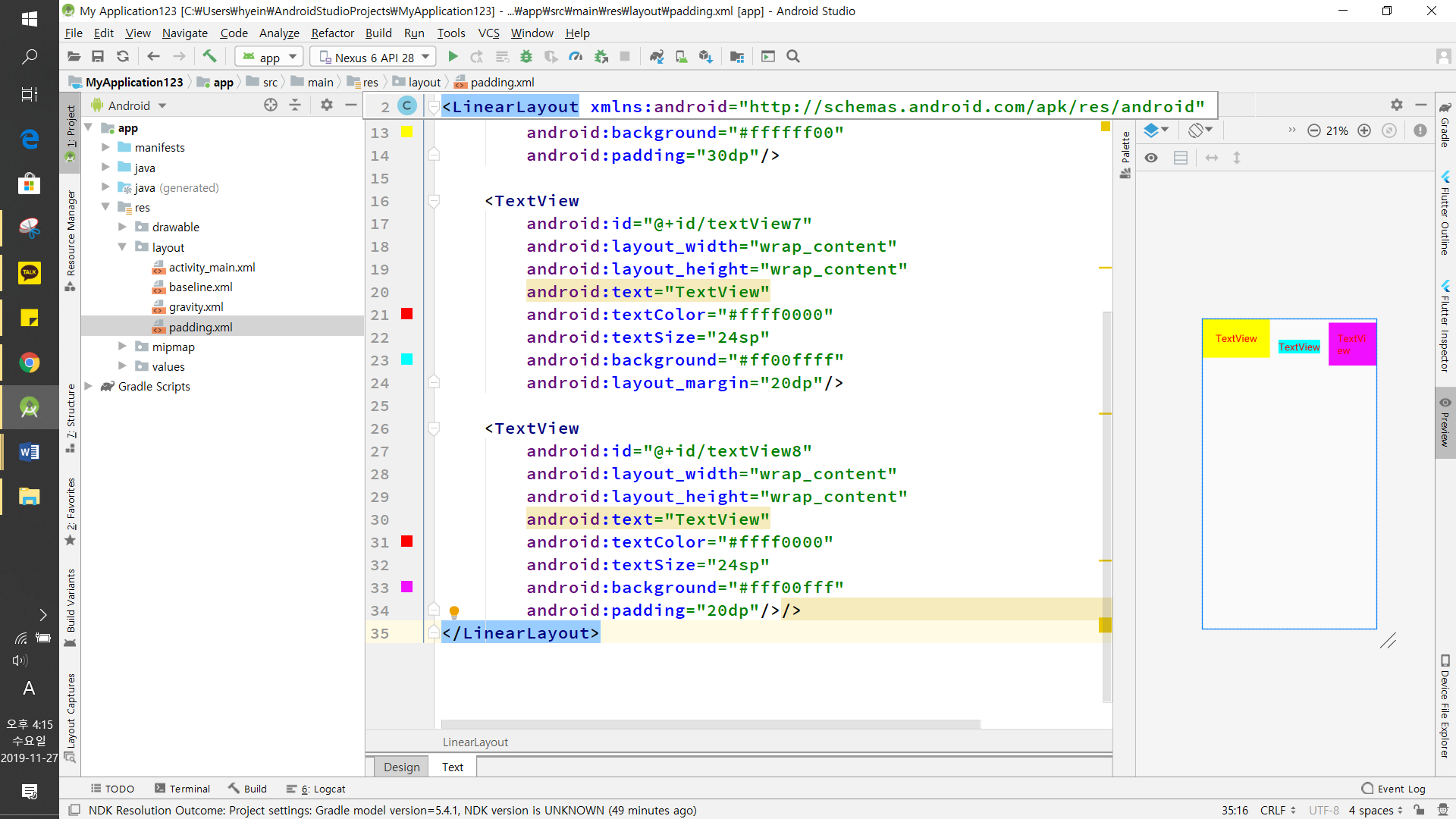
Task: Switch to the Design tab
Action: pos(401,767)
